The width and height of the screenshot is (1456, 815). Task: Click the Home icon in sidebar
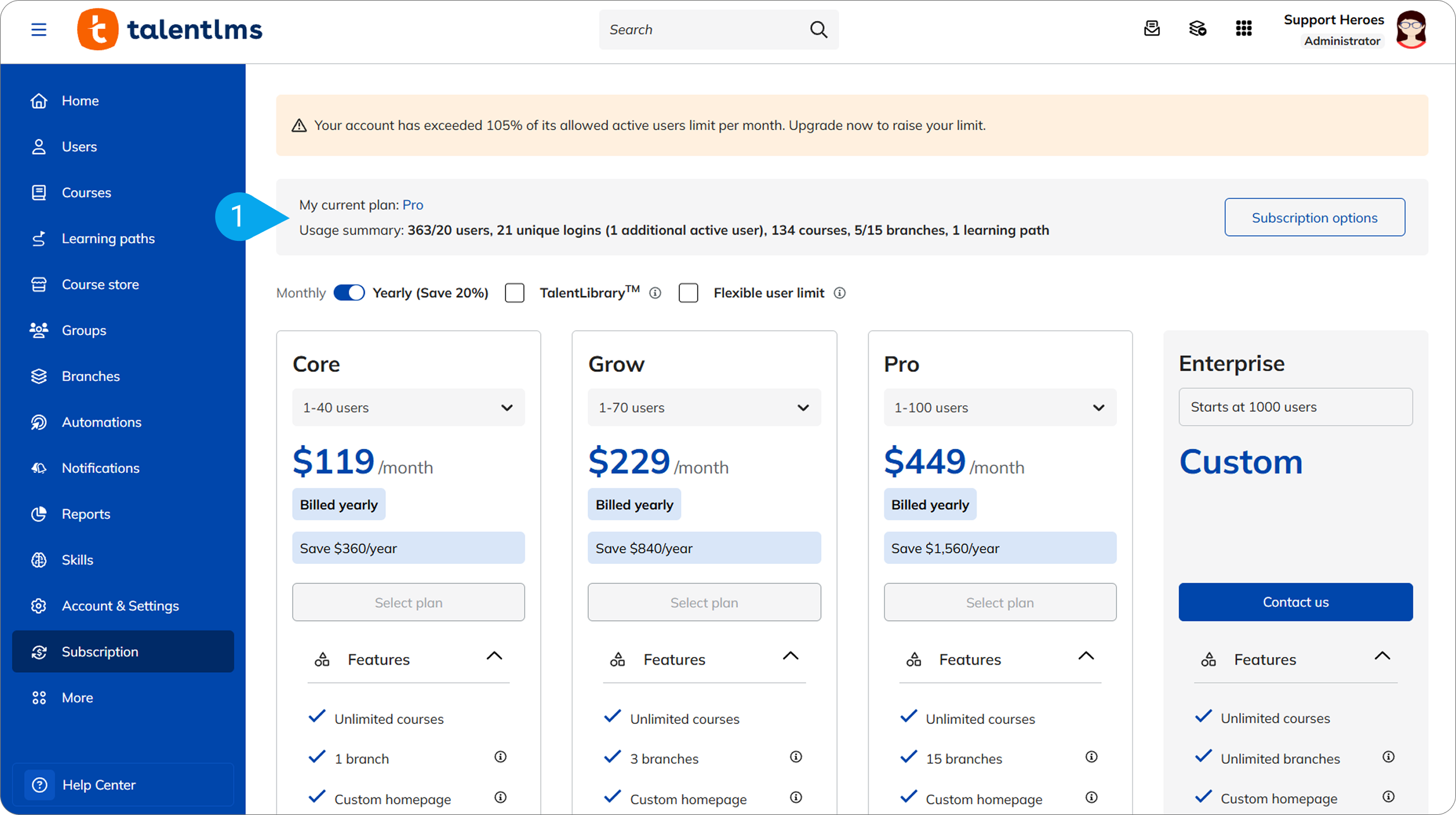point(39,101)
